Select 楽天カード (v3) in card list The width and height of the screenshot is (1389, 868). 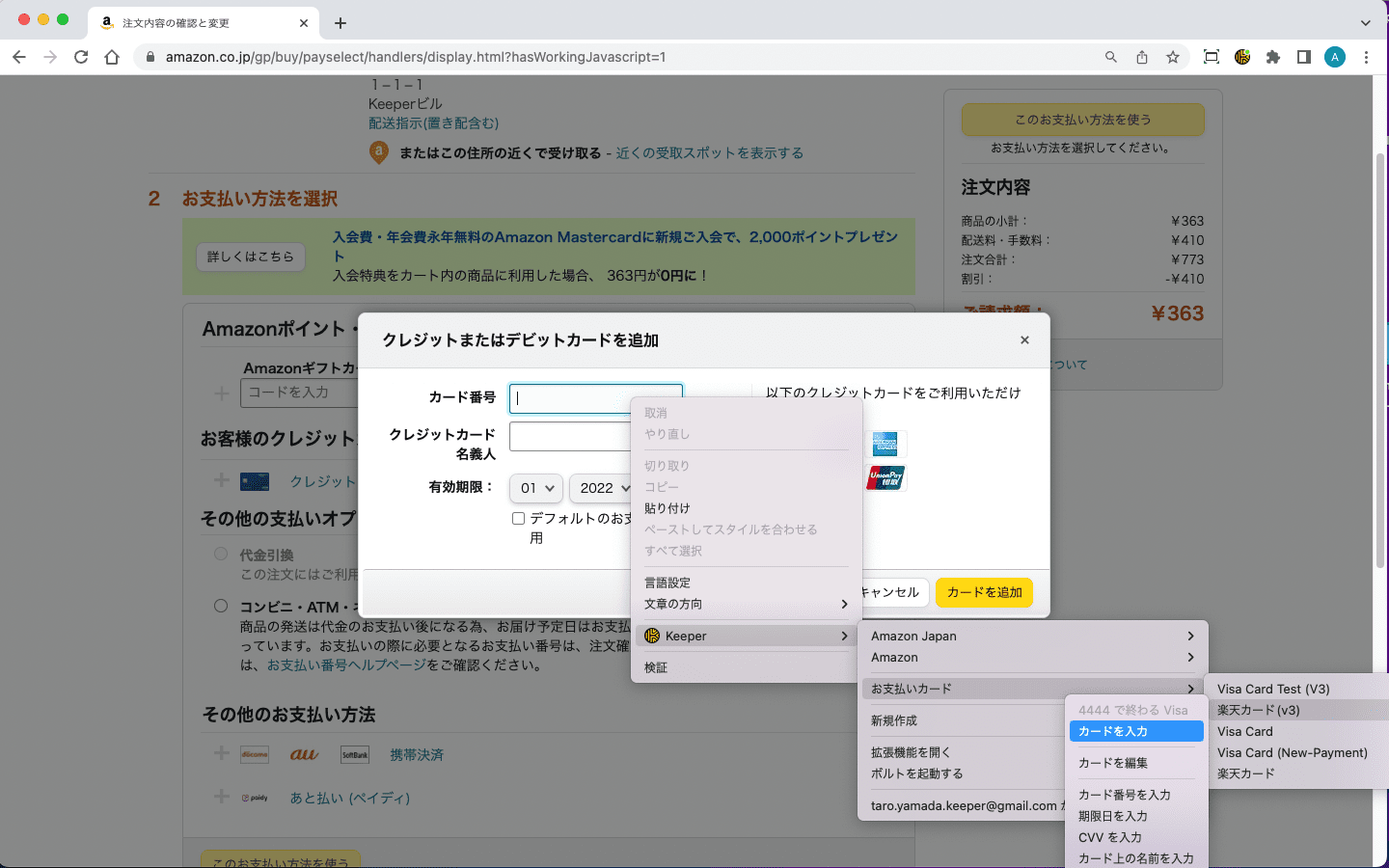[x=1258, y=711]
